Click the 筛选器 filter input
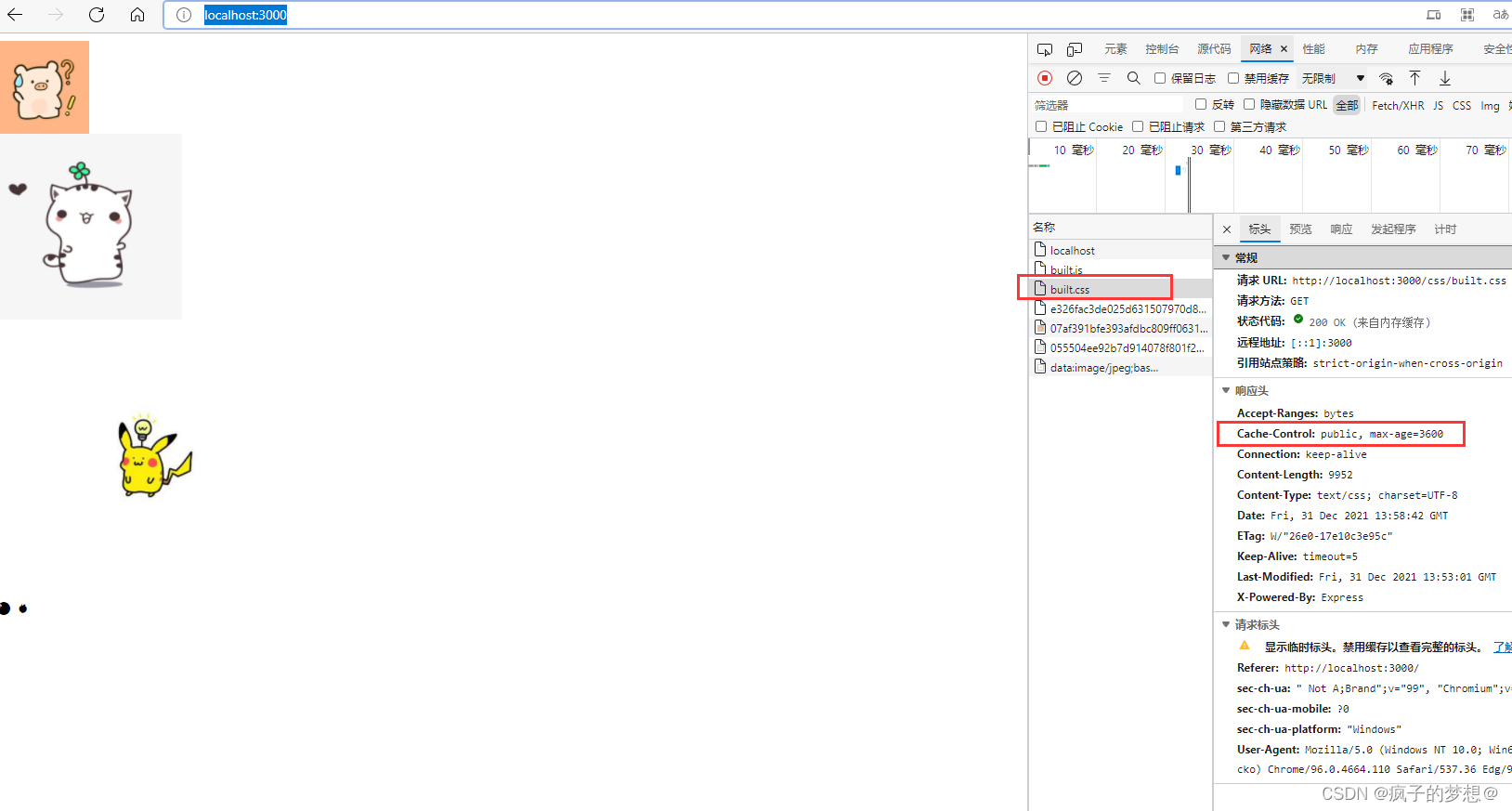 [x=1107, y=105]
